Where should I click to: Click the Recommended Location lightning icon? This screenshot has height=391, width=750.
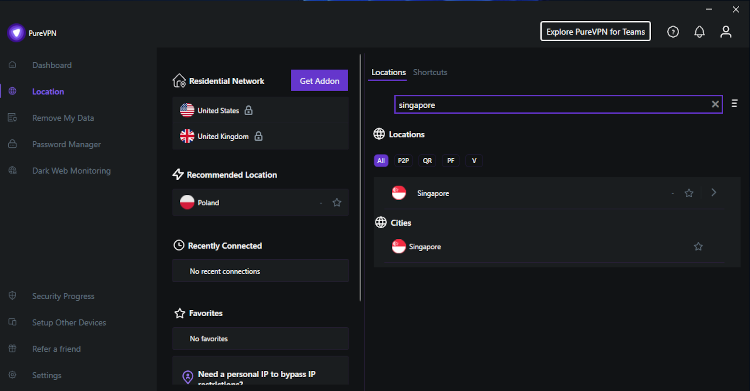[x=178, y=174]
